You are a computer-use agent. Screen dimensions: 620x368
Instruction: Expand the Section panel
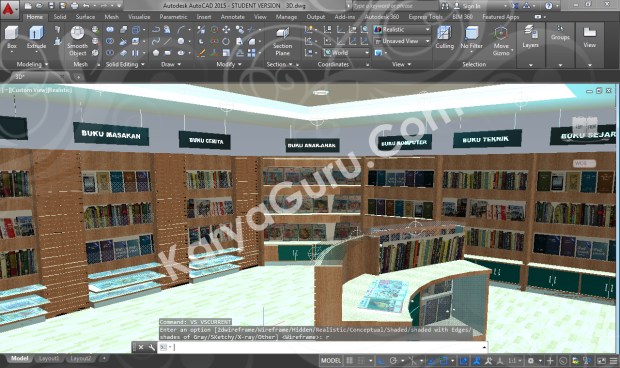point(279,64)
